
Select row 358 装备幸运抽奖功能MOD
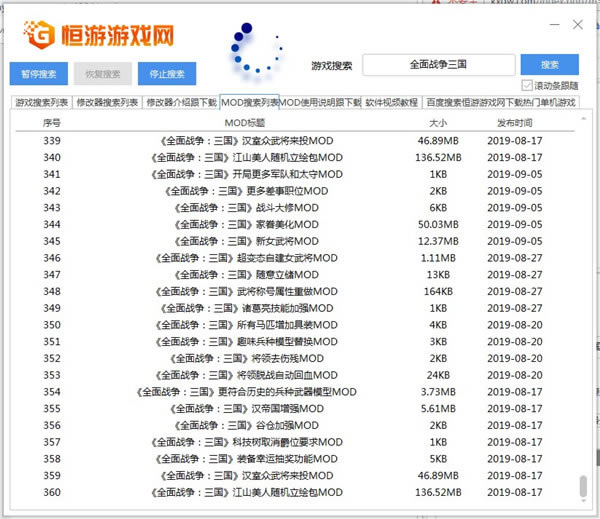tap(295, 459)
